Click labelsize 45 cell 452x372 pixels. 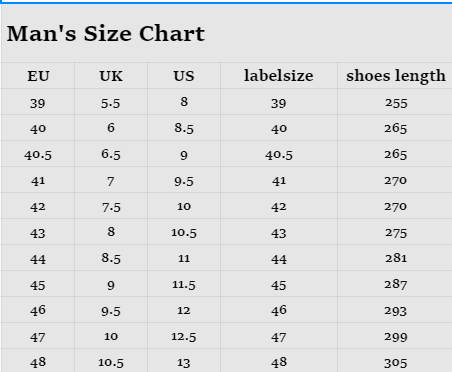279,284
